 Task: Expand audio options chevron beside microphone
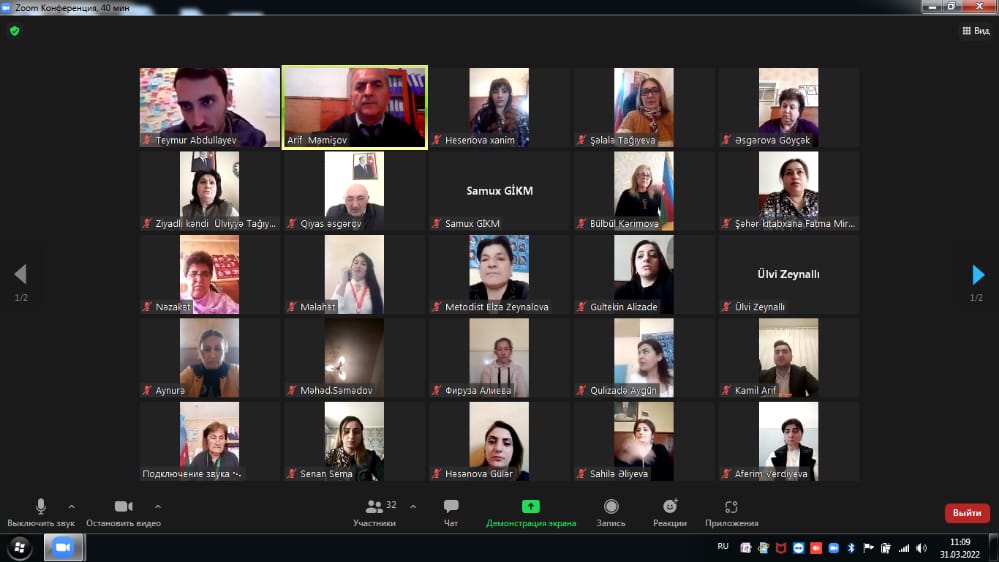click(71, 506)
